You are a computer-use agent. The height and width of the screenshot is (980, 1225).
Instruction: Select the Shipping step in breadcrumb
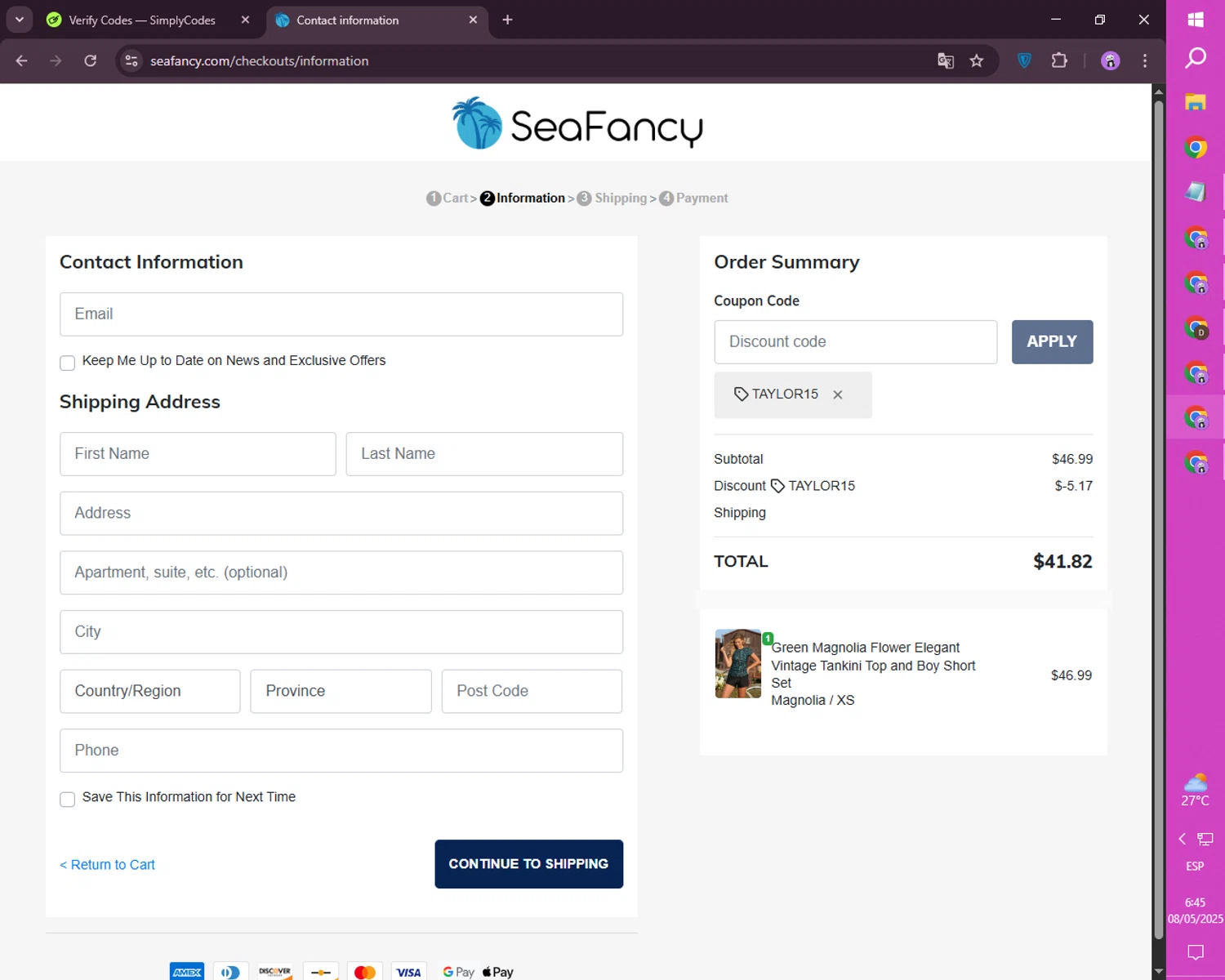pos(612,198)
